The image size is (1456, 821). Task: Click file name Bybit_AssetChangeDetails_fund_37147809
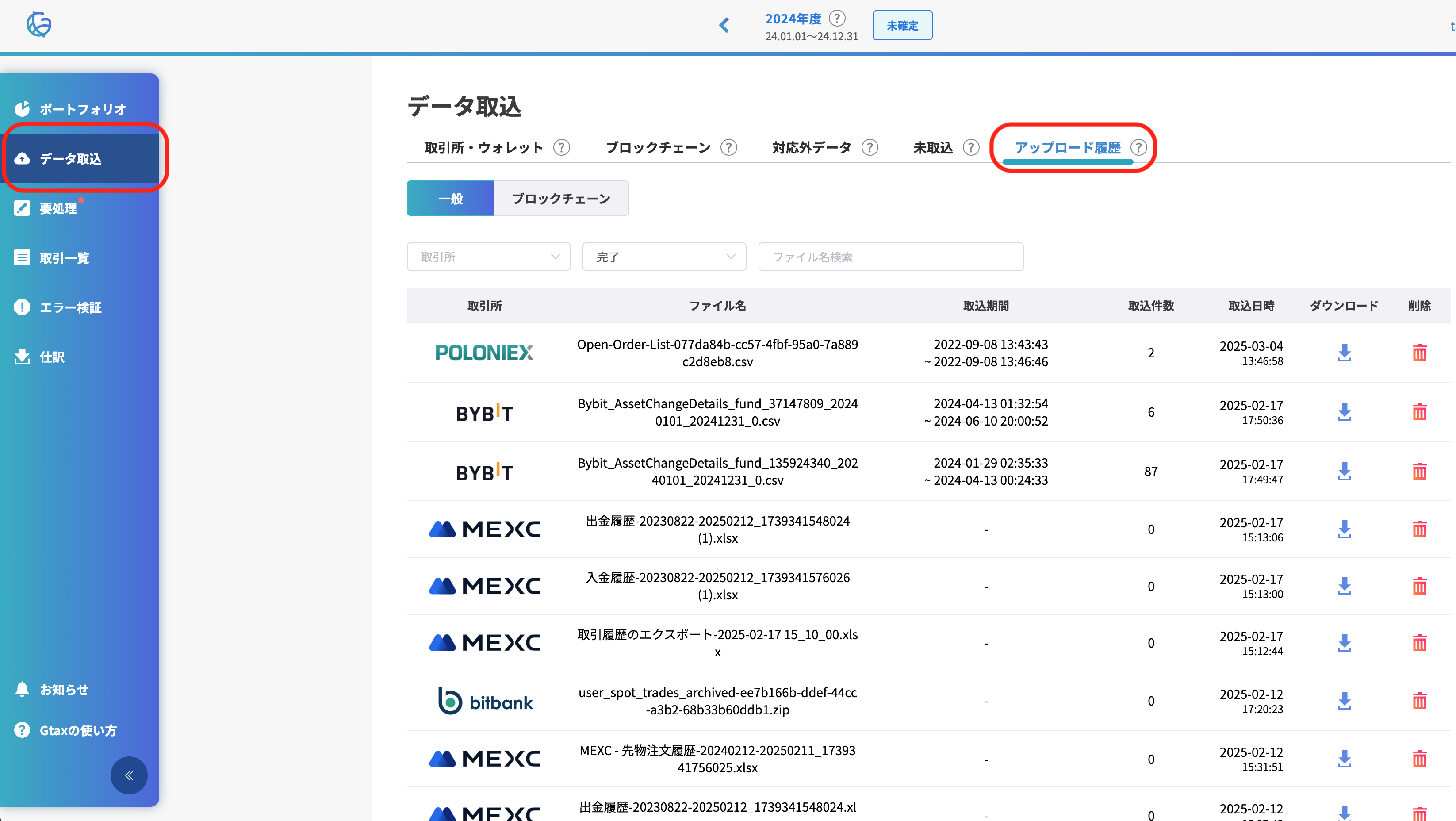[x=717, y=412]
